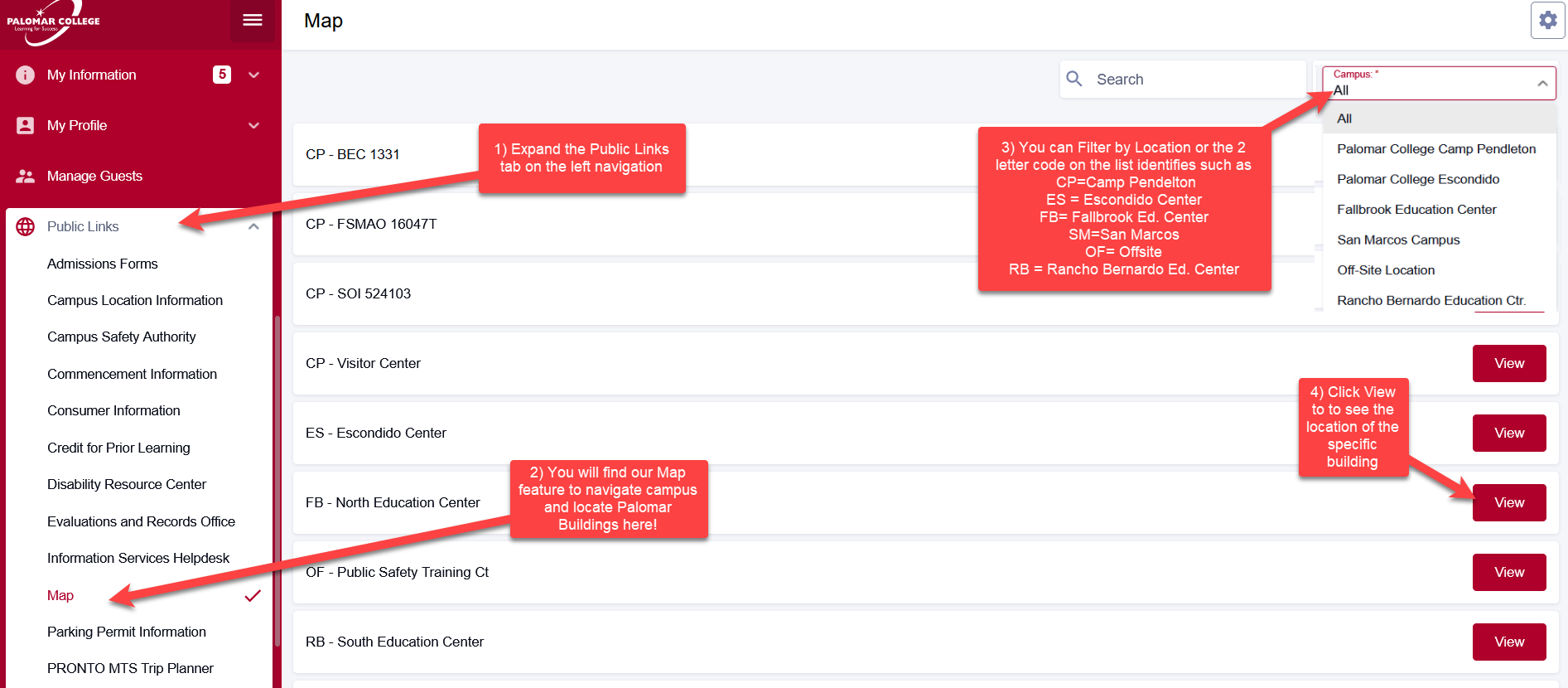
Task: View OF - Public Safety Training Ct
Action: point(1509,572)
